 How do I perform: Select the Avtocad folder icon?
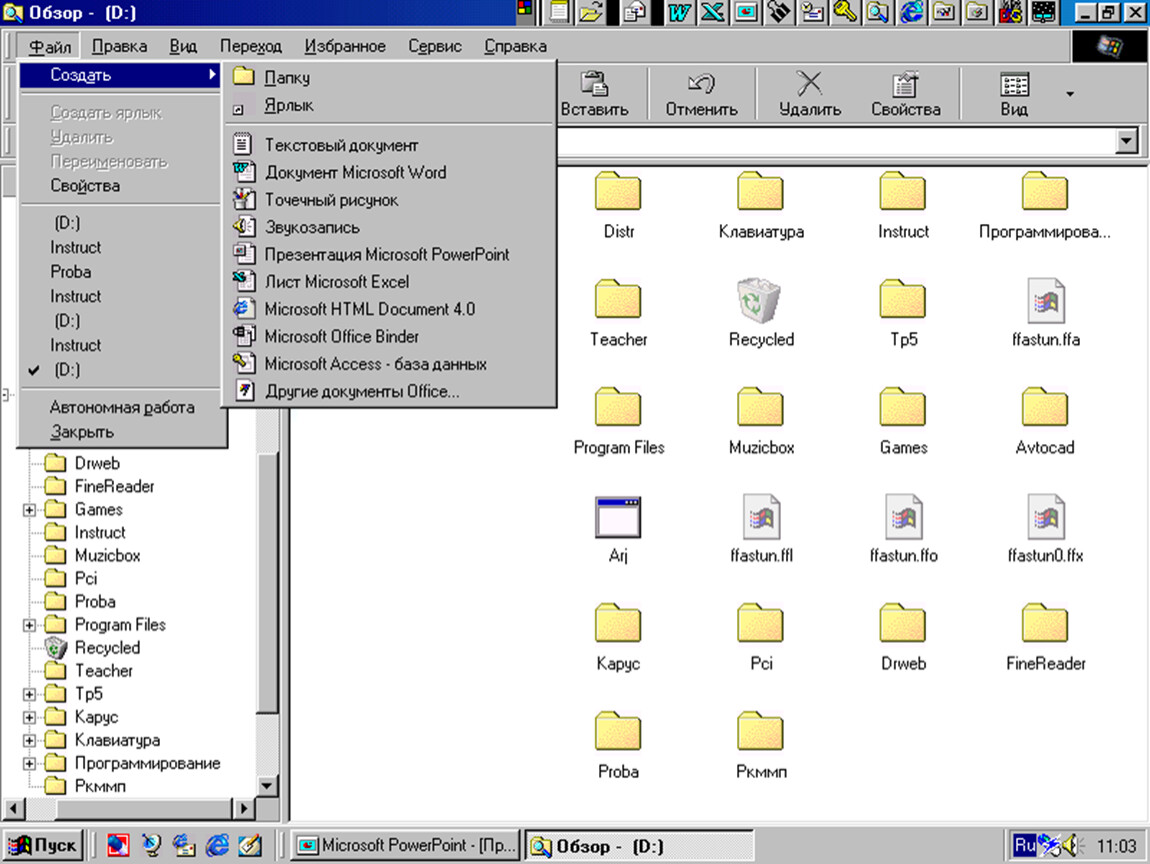1044,407
